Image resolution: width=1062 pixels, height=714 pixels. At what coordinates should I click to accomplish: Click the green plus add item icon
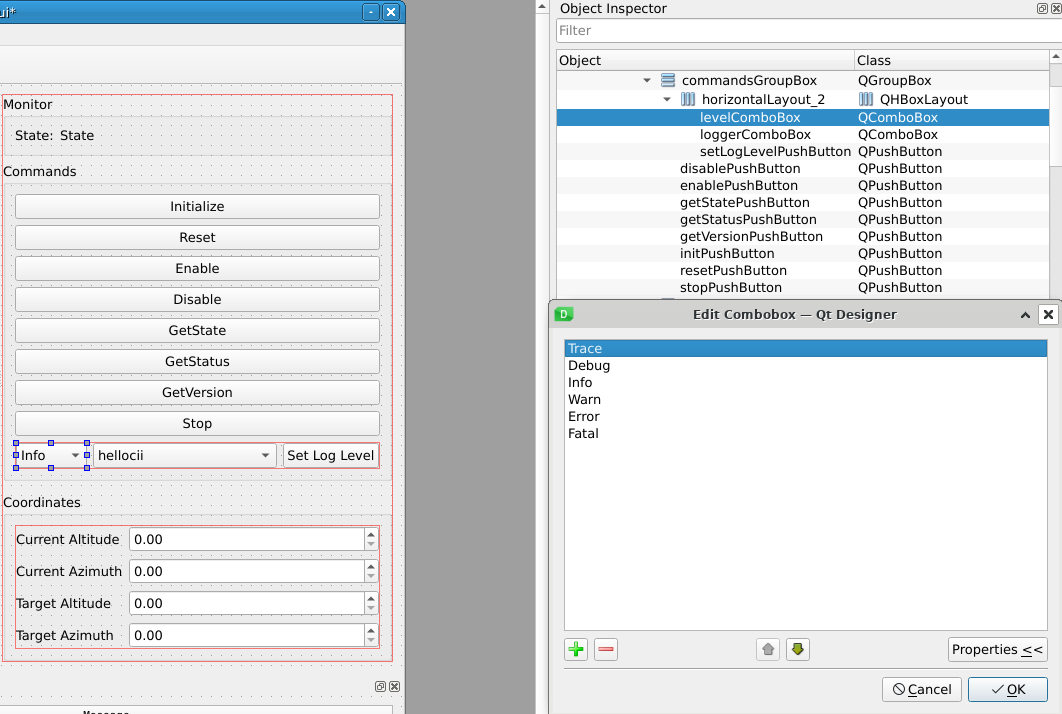coord(576,650)
